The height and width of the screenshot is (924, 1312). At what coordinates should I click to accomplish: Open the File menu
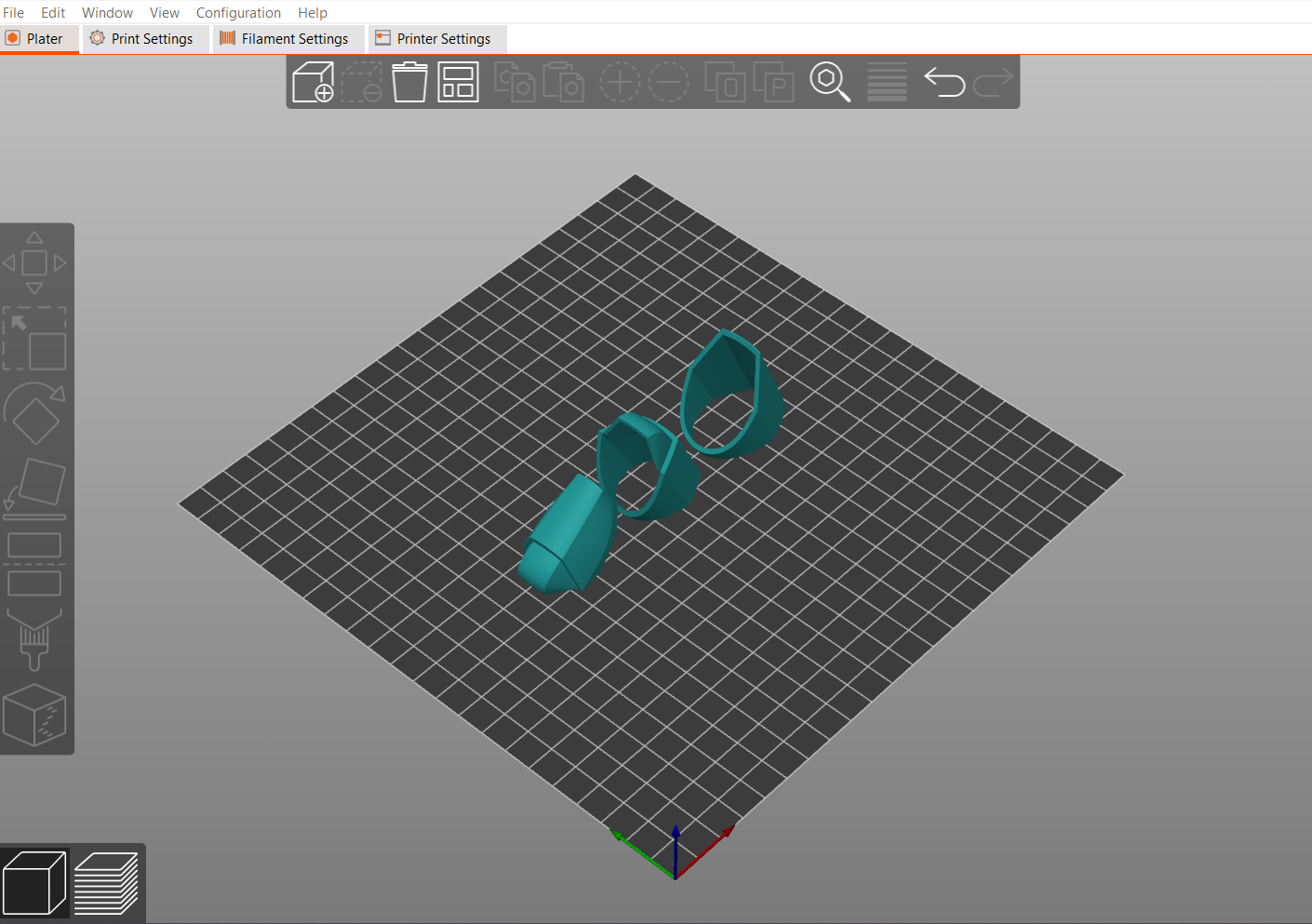pos(13,12)
